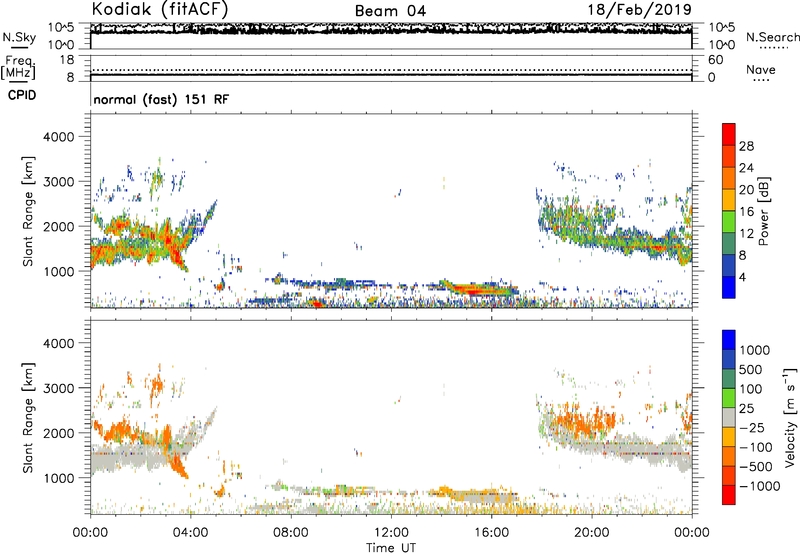The image size is (800, 554).
Task: Click the right '10^0' noise axis tick
Action: tap(721, 45)
